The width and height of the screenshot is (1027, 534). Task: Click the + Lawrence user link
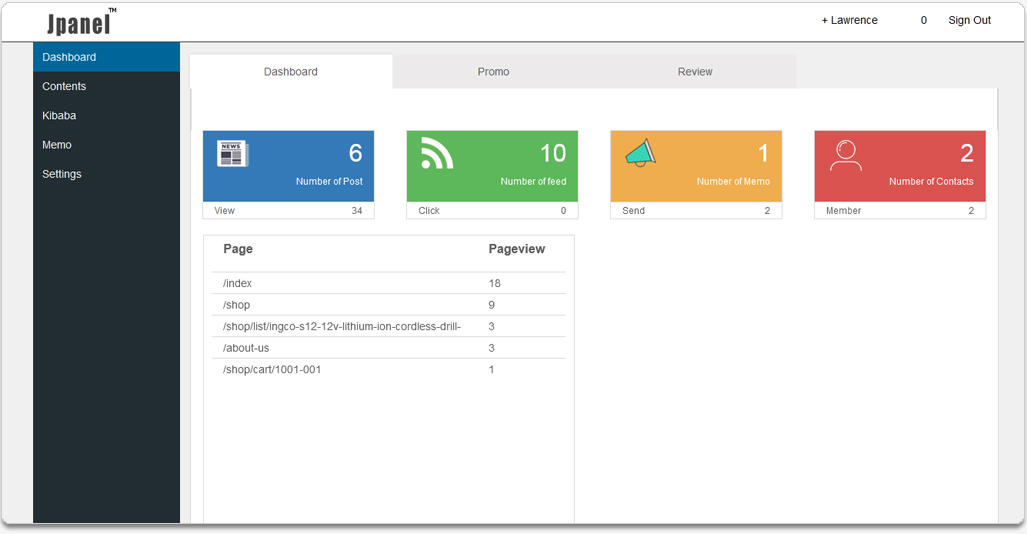pyautogui.click(x=850, y=20)
